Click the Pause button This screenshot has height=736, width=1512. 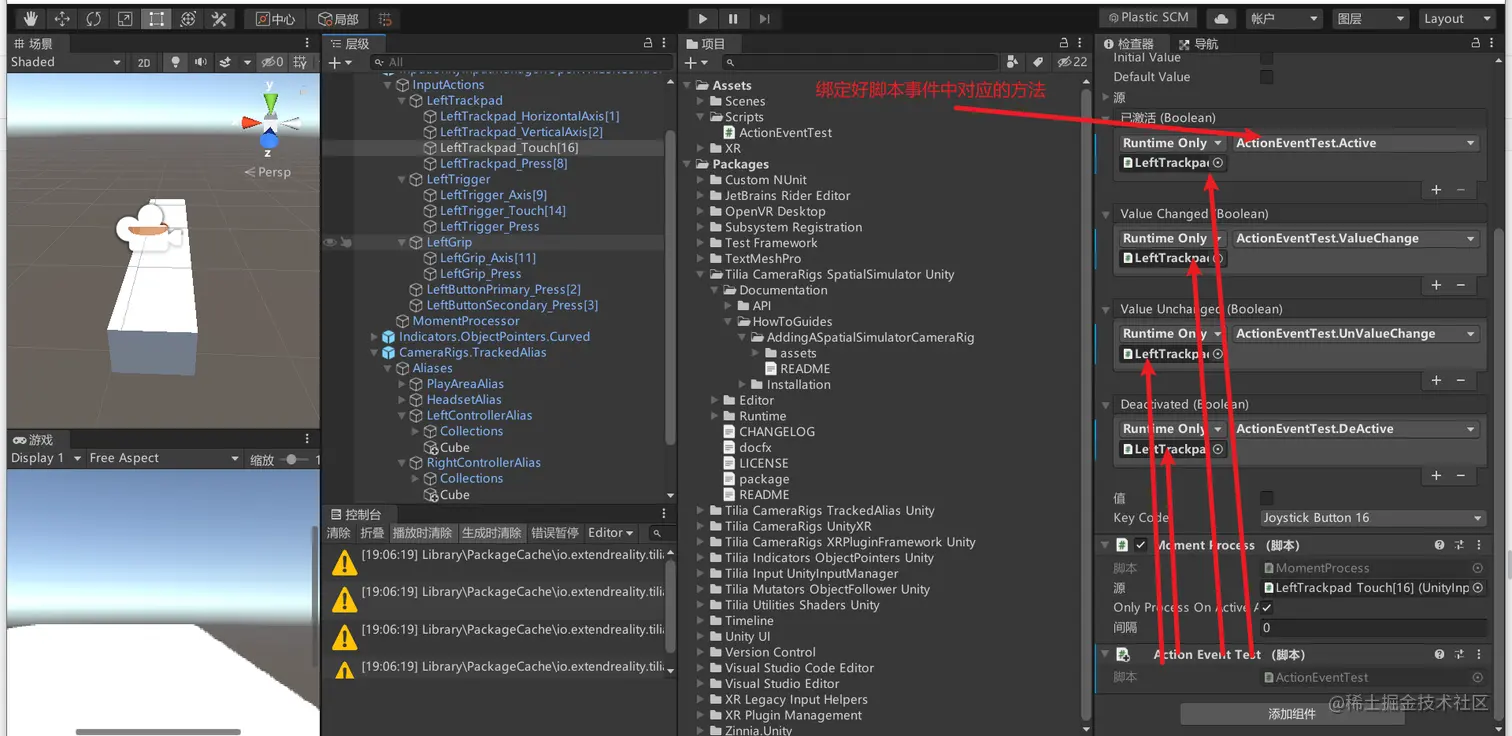pyautogui.click(x=733, y=18)
